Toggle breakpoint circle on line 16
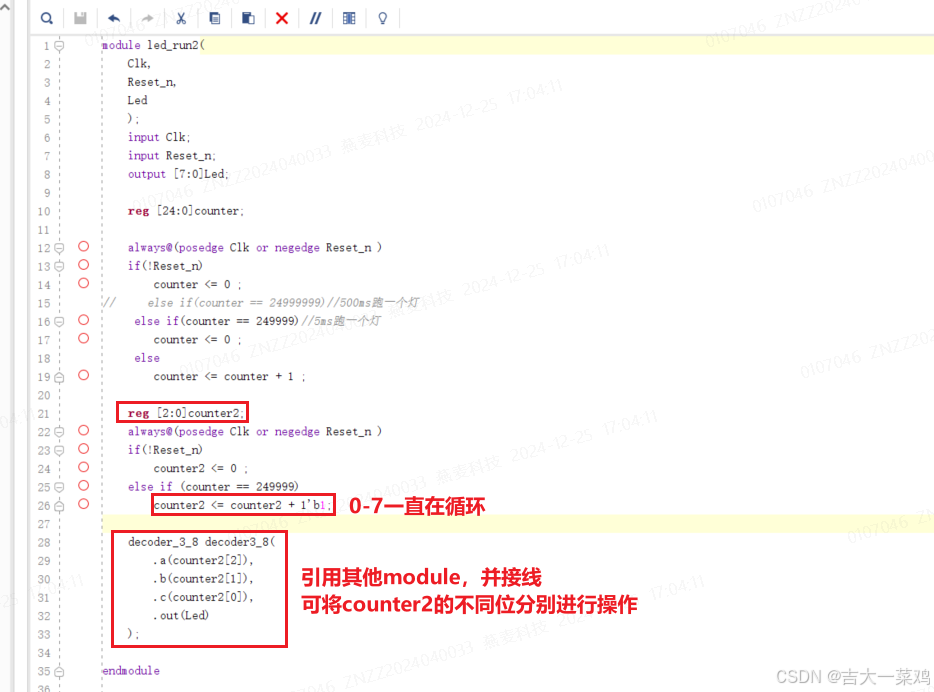Screen dimensions: 934x692 (83, 320)
